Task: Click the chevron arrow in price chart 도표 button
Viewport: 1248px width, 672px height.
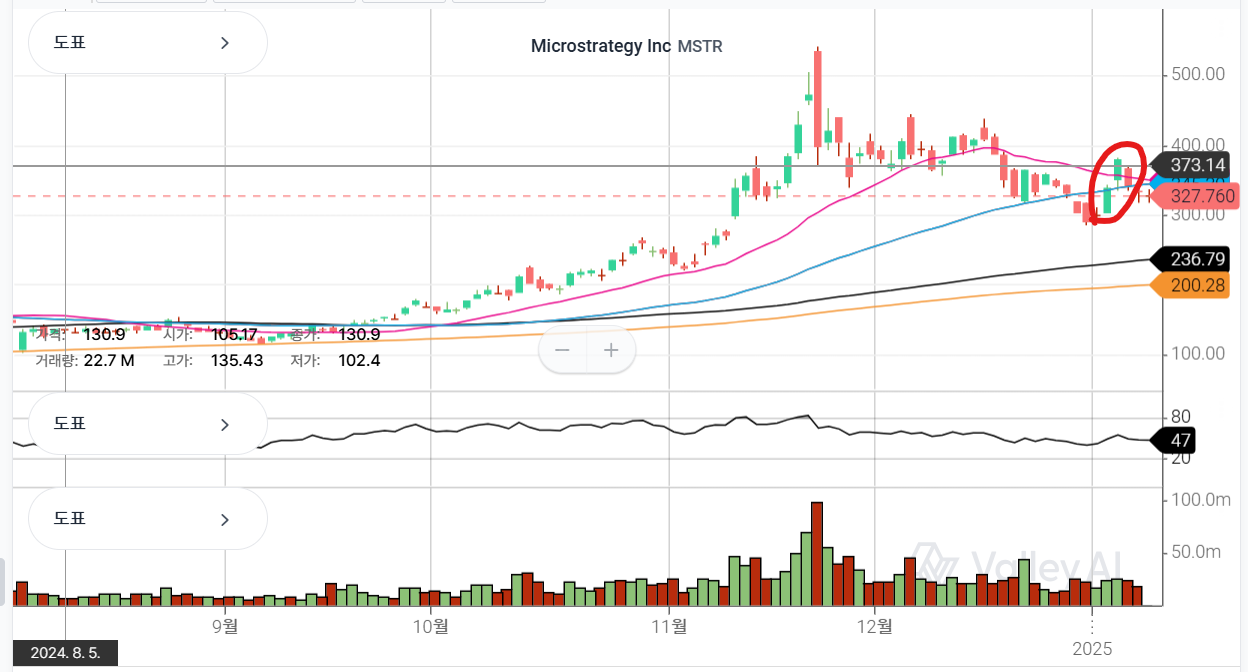Action: point(225,43)
